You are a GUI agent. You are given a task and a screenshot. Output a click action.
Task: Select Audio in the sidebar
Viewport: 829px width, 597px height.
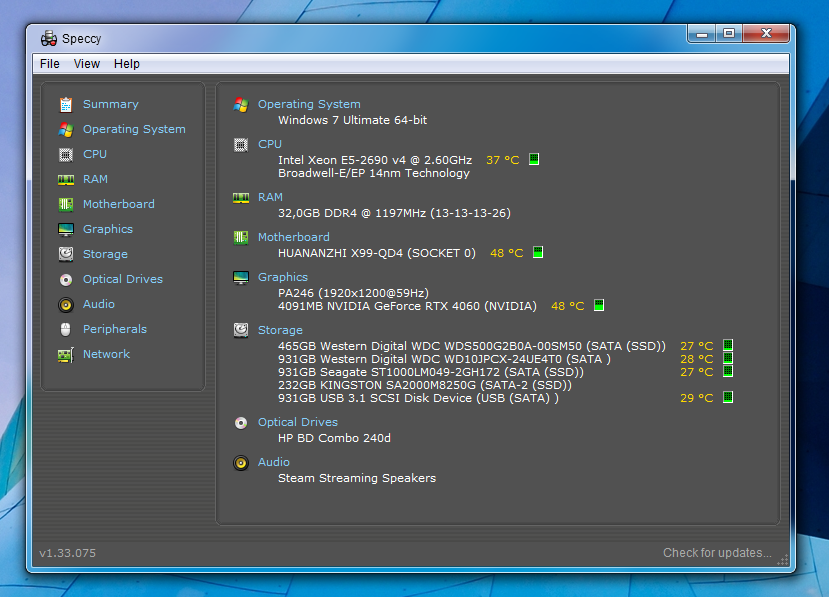tap(99, 304)
